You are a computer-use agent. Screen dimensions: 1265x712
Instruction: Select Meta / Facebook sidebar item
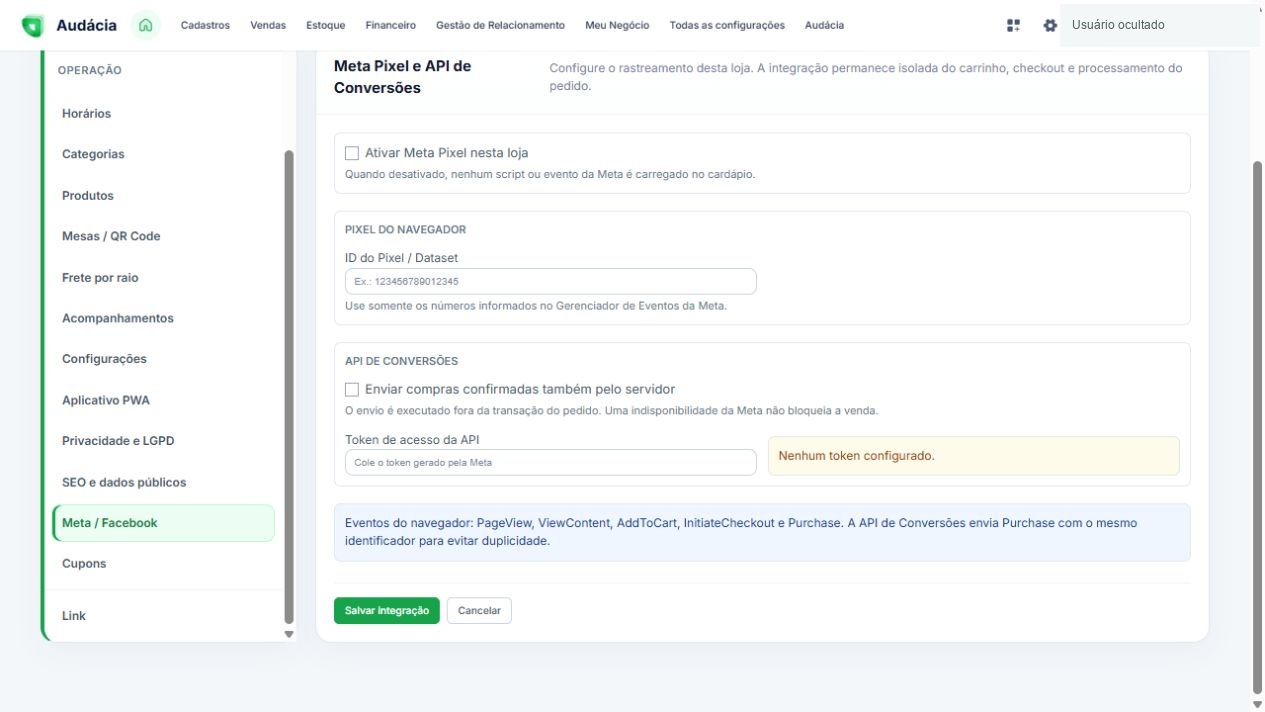click(163, 523)
